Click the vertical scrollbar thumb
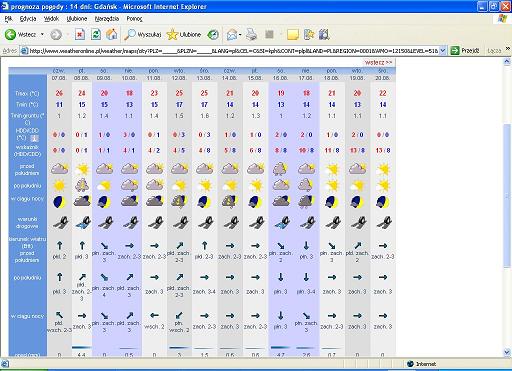This screenshot has width=512, height=371. (507, 196)
